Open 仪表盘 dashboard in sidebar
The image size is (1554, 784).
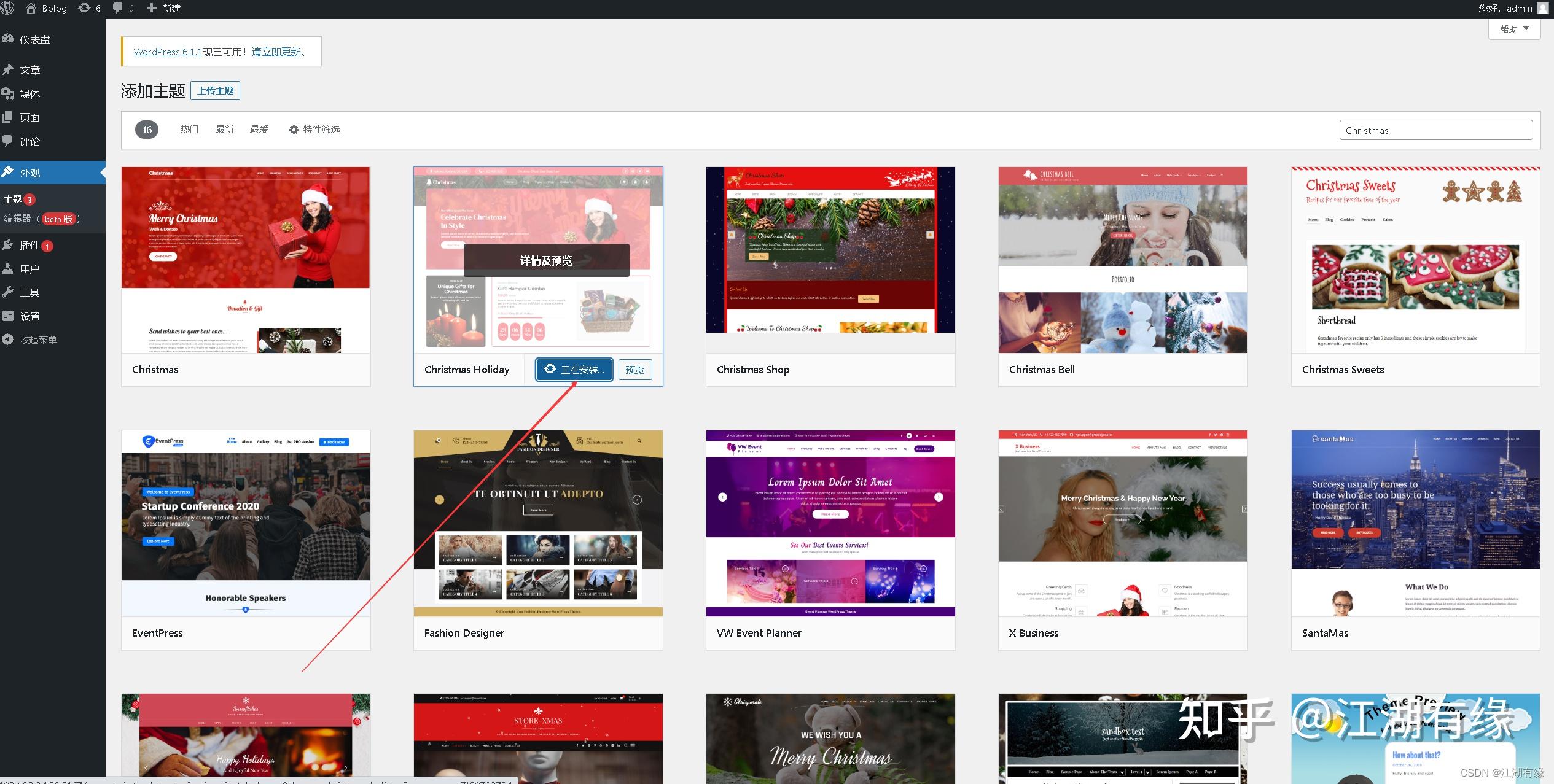click(34, 39)
